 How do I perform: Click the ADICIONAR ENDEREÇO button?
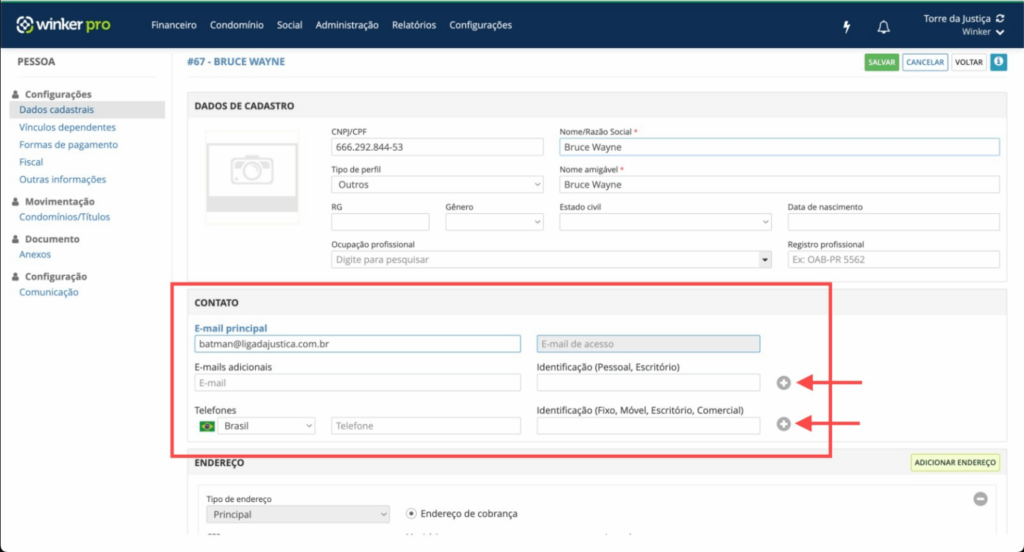tap(955, 463)
